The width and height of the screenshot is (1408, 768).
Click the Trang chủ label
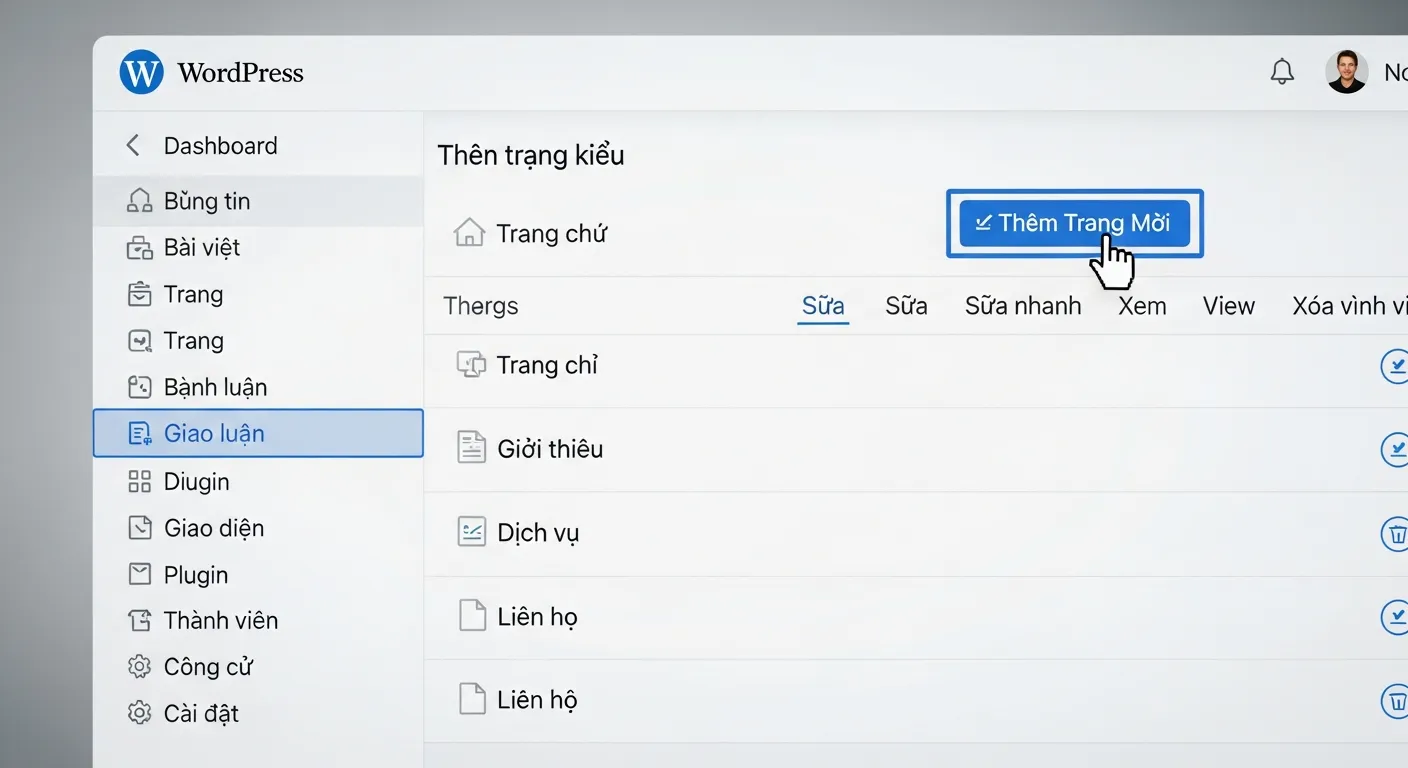pyautogui.click(x=552, y=234)
